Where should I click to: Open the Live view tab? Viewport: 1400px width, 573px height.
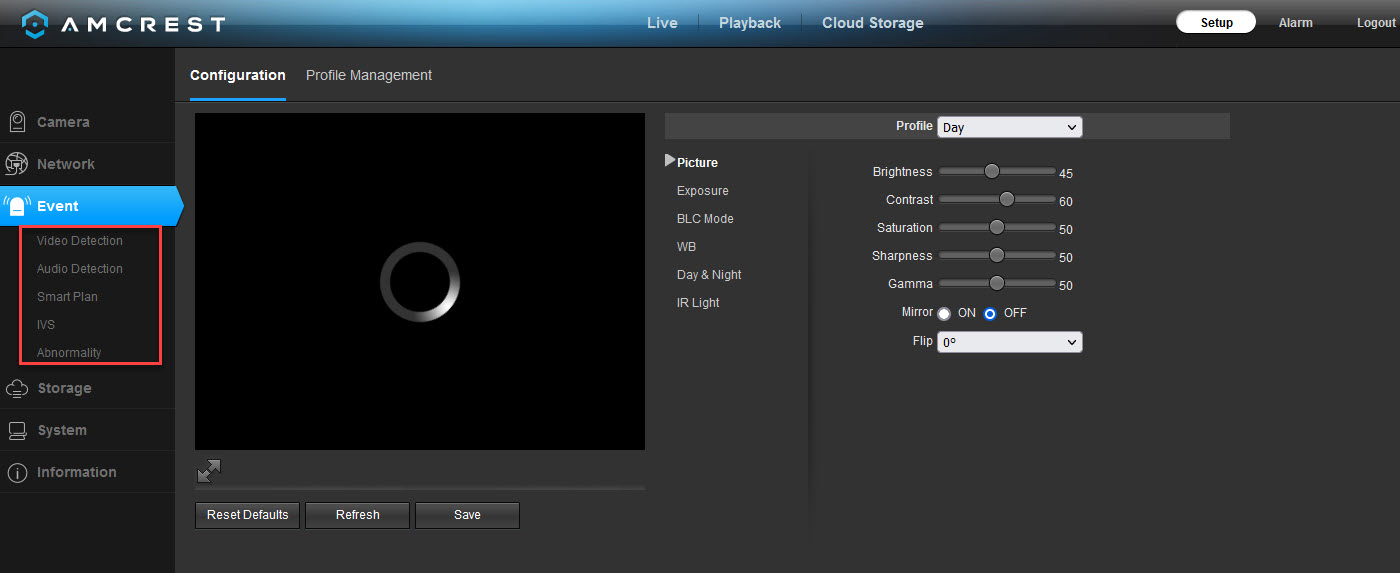[662, 23]
